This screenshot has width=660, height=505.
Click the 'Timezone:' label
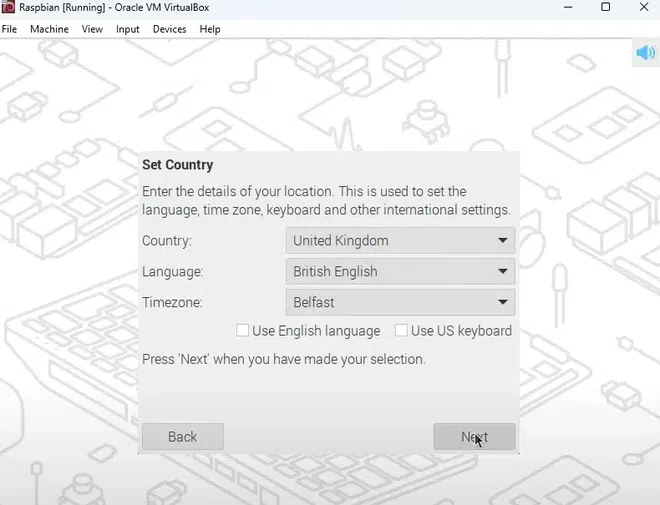172,302
